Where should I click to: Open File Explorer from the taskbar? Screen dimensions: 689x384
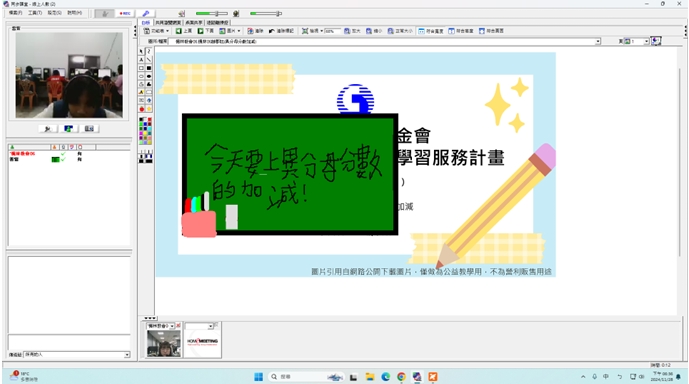[370, 377]
